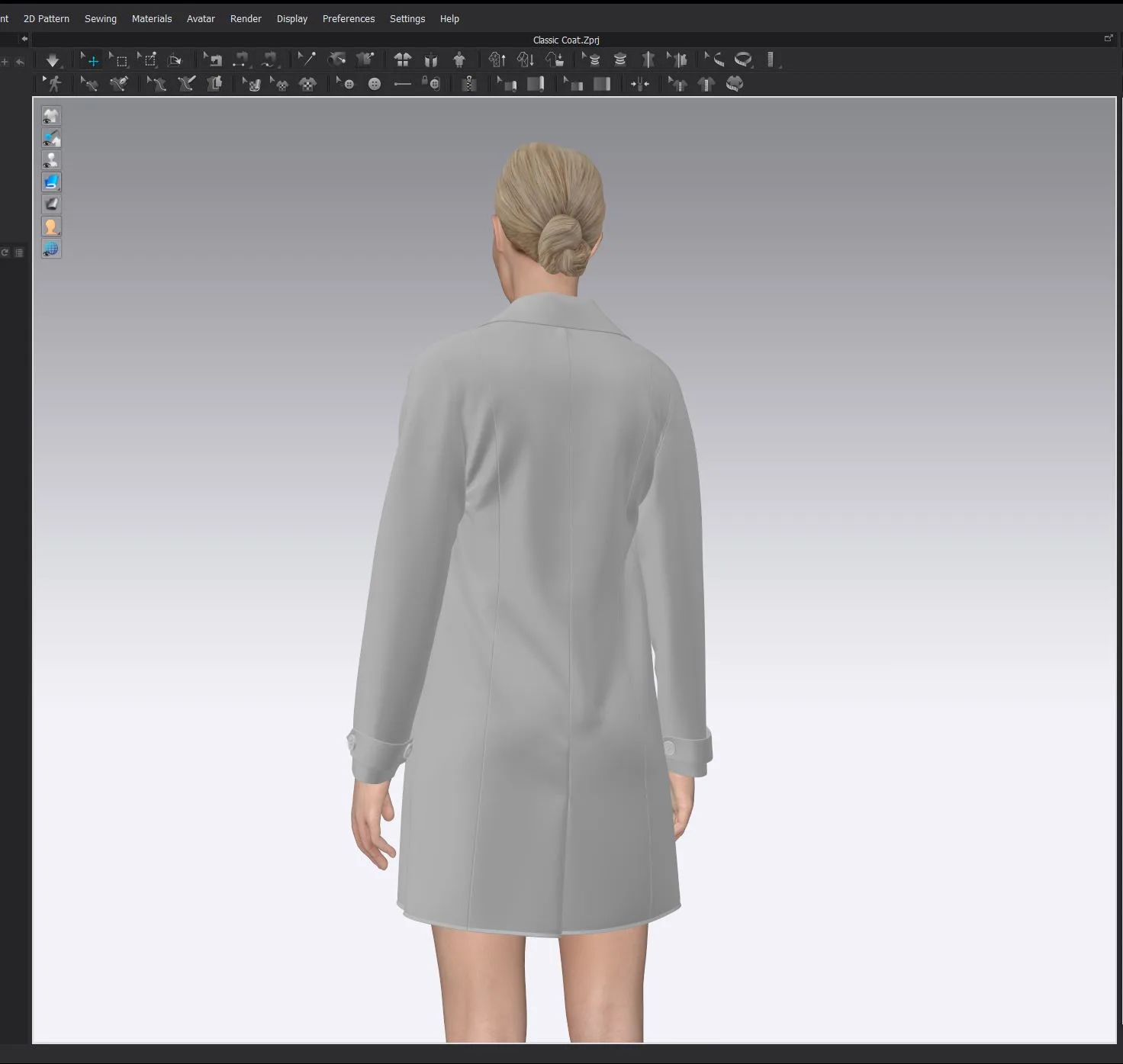
Task: Select the Edit Line on garment tool
Action: click(x=89, y=83)
